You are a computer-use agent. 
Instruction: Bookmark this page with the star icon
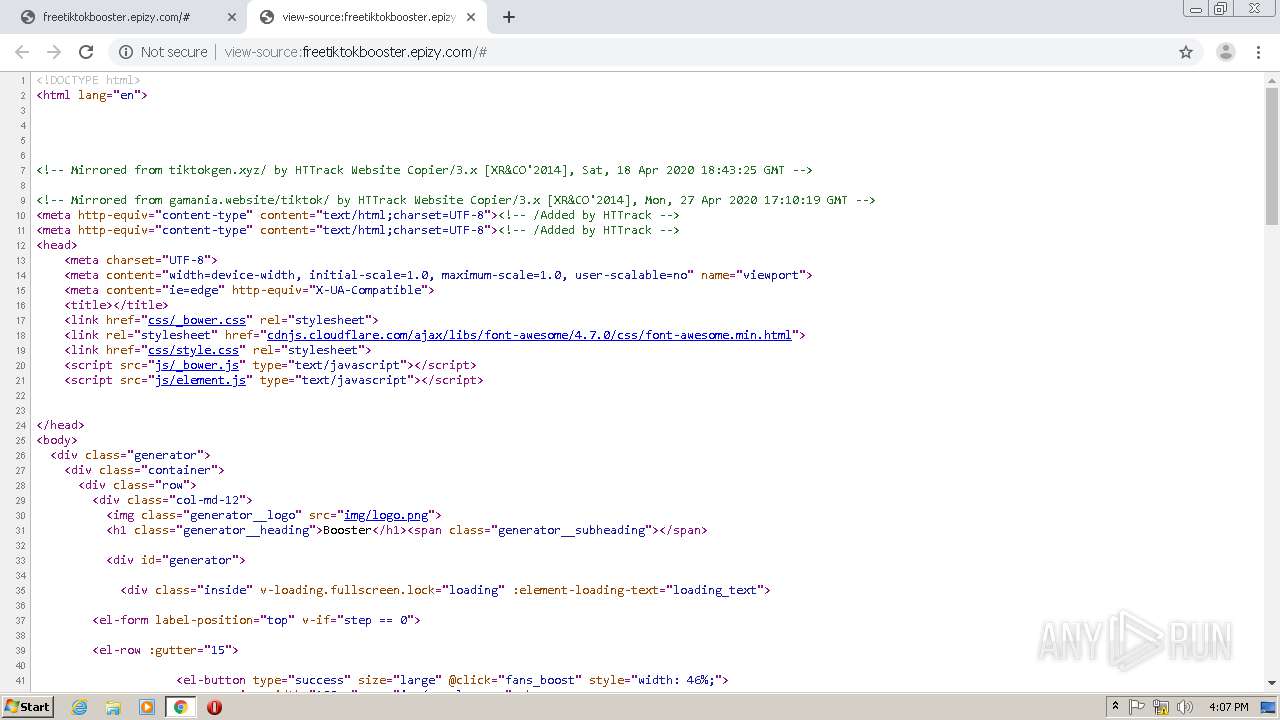1186,52
